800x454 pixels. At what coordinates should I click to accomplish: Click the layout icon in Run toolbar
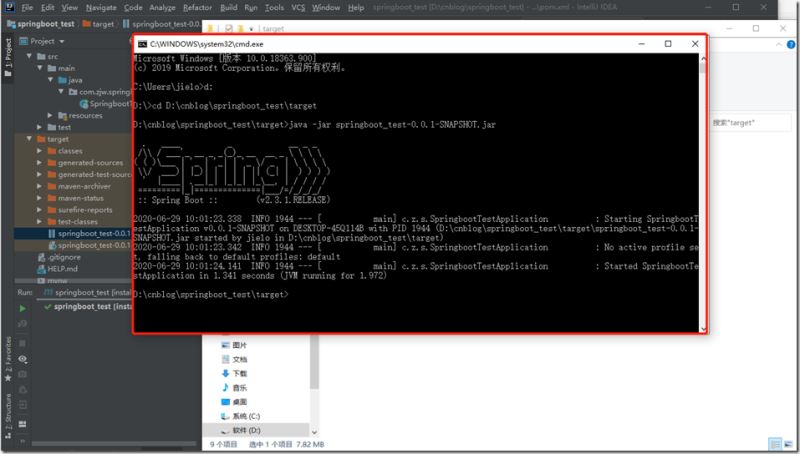point(22,424)
